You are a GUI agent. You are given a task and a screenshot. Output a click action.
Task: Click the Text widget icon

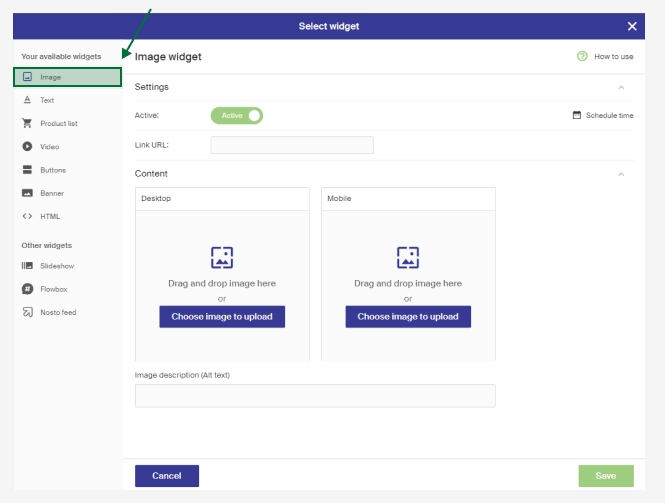coord(28,100)
